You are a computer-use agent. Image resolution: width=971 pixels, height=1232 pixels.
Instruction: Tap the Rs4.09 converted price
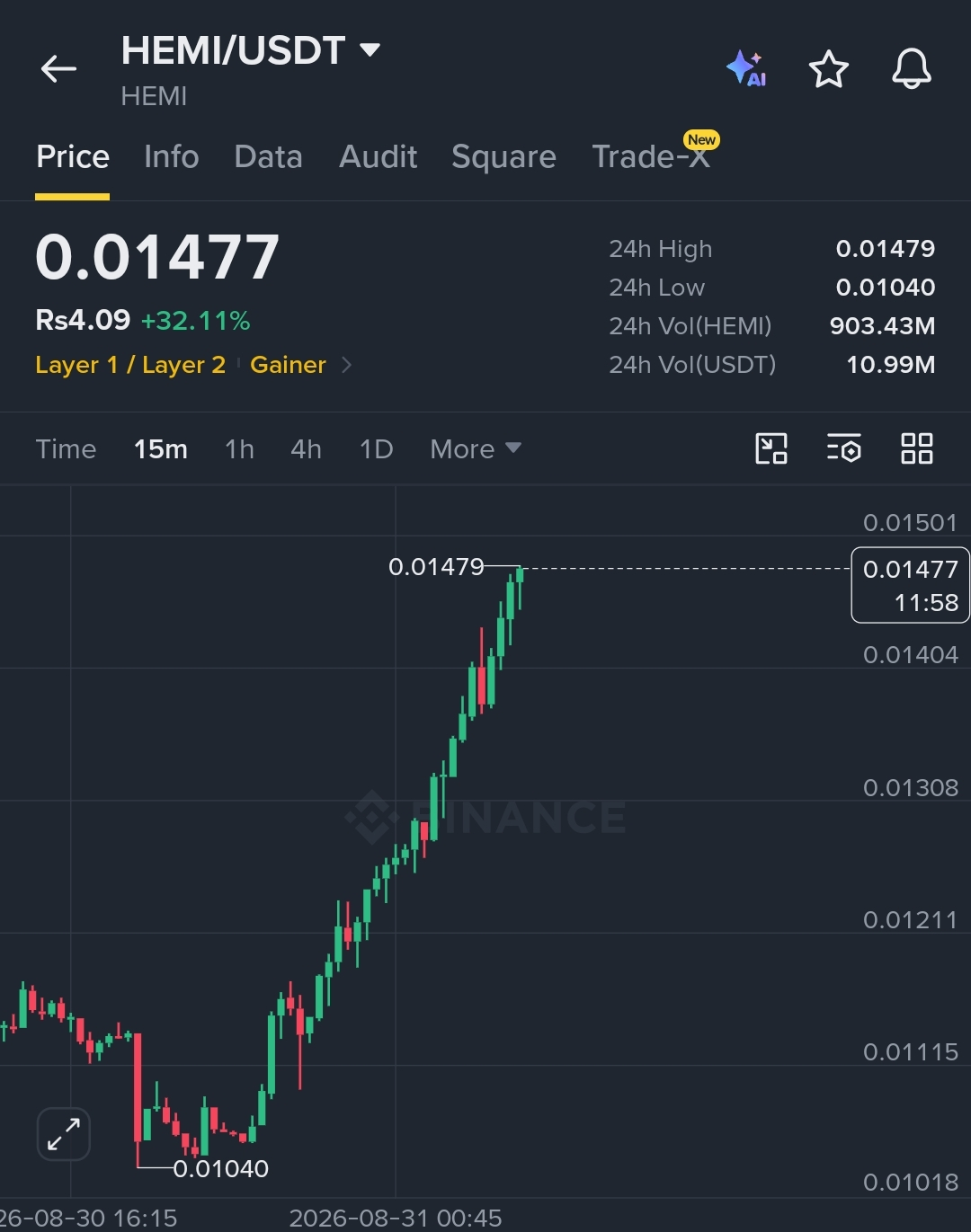coord(83,320)
